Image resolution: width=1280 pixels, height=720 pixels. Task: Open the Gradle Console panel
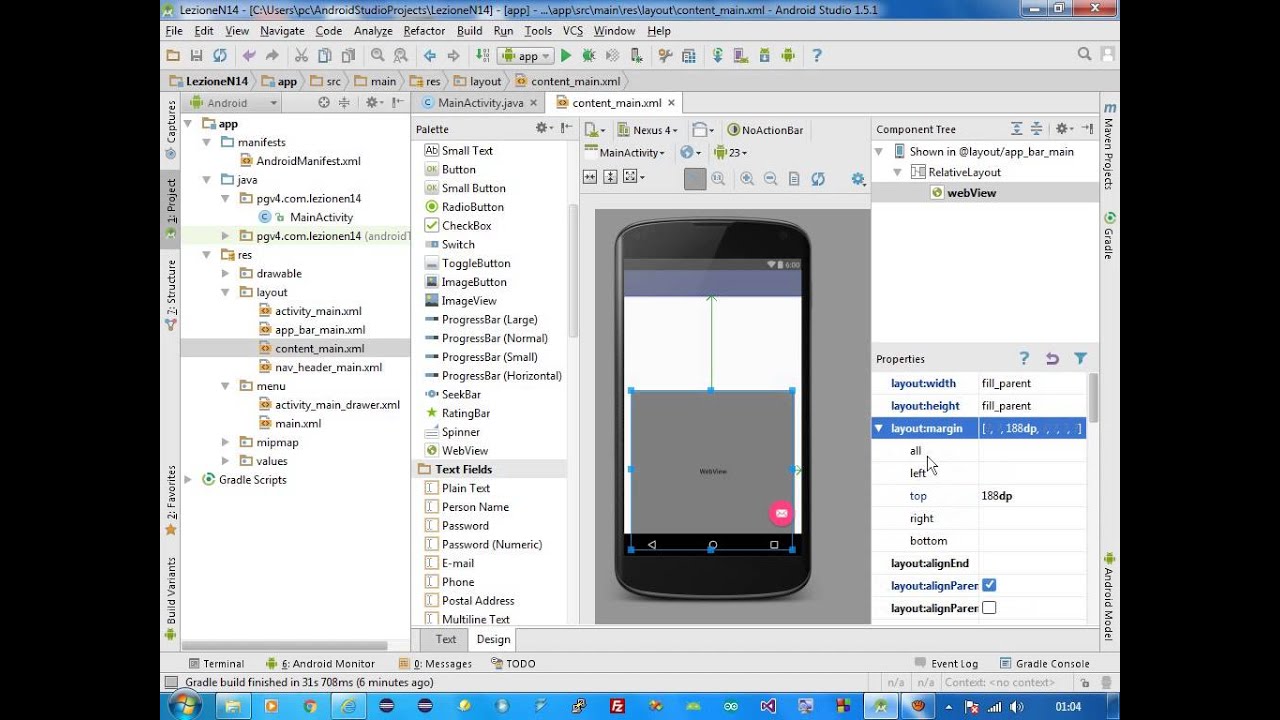click(x=1044, y=663)
